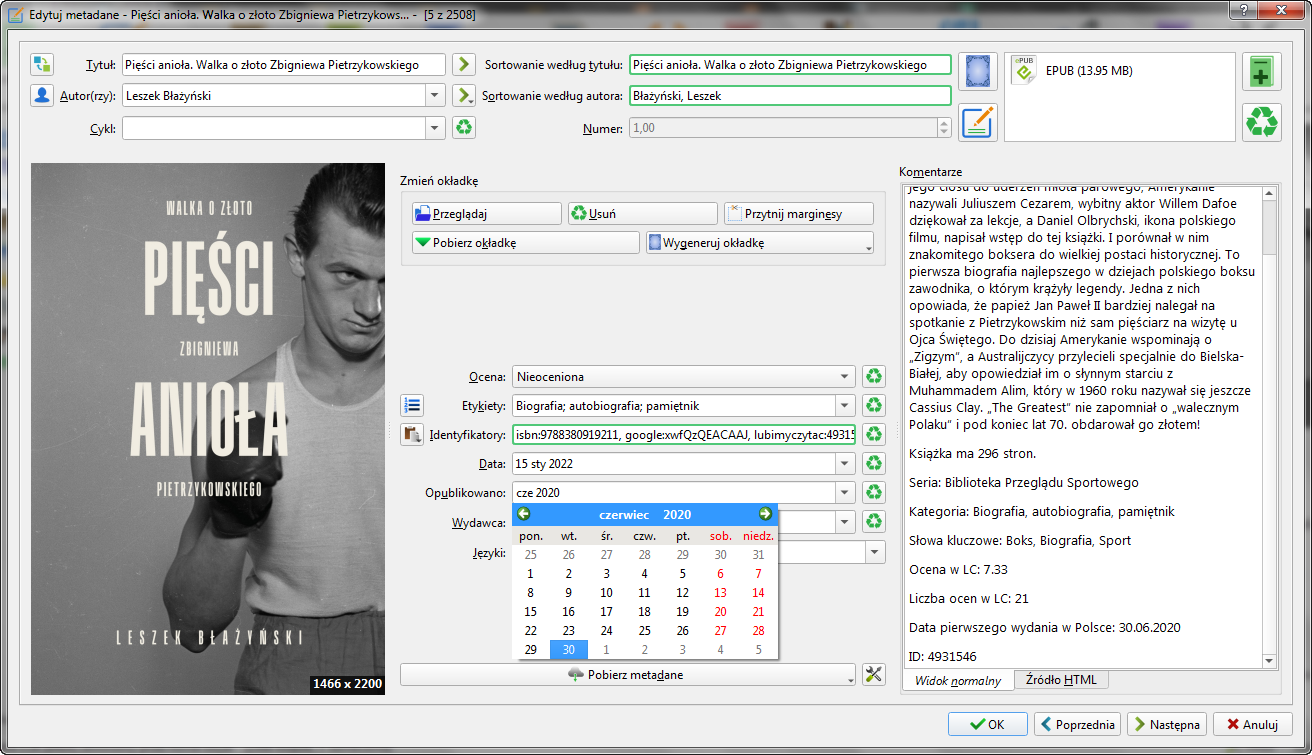
Task: Click the Tytuł title input field
Action: click(284, 65)
